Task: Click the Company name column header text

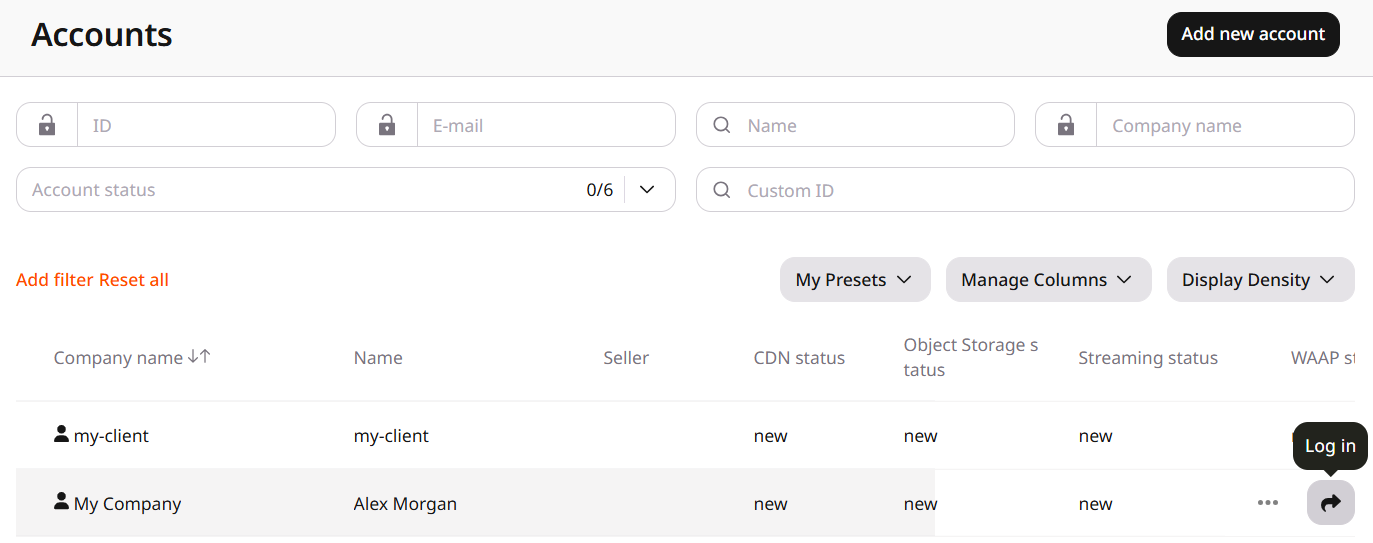Action: [118, 358]
